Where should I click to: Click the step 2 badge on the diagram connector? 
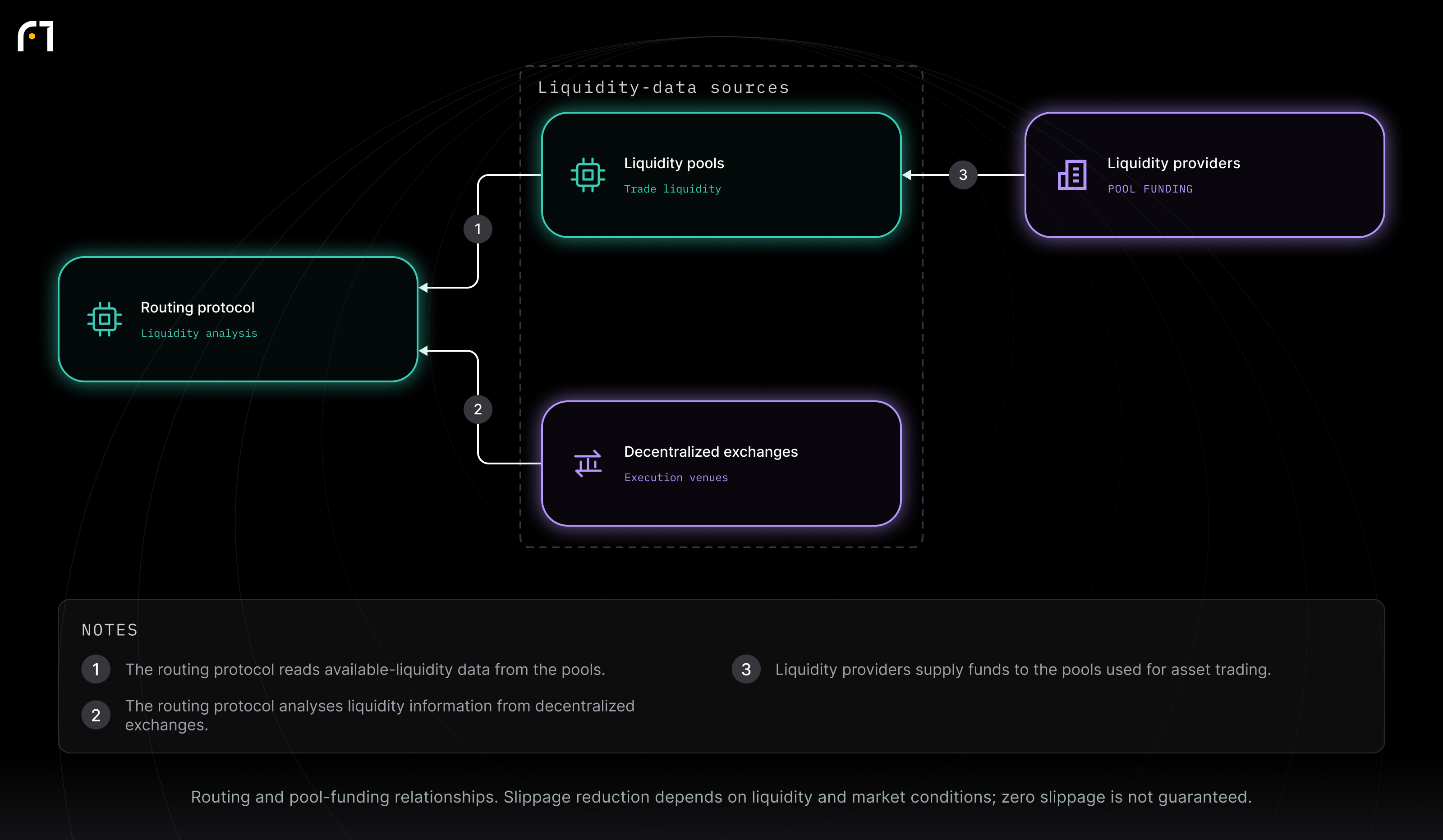tap(478, 409)
